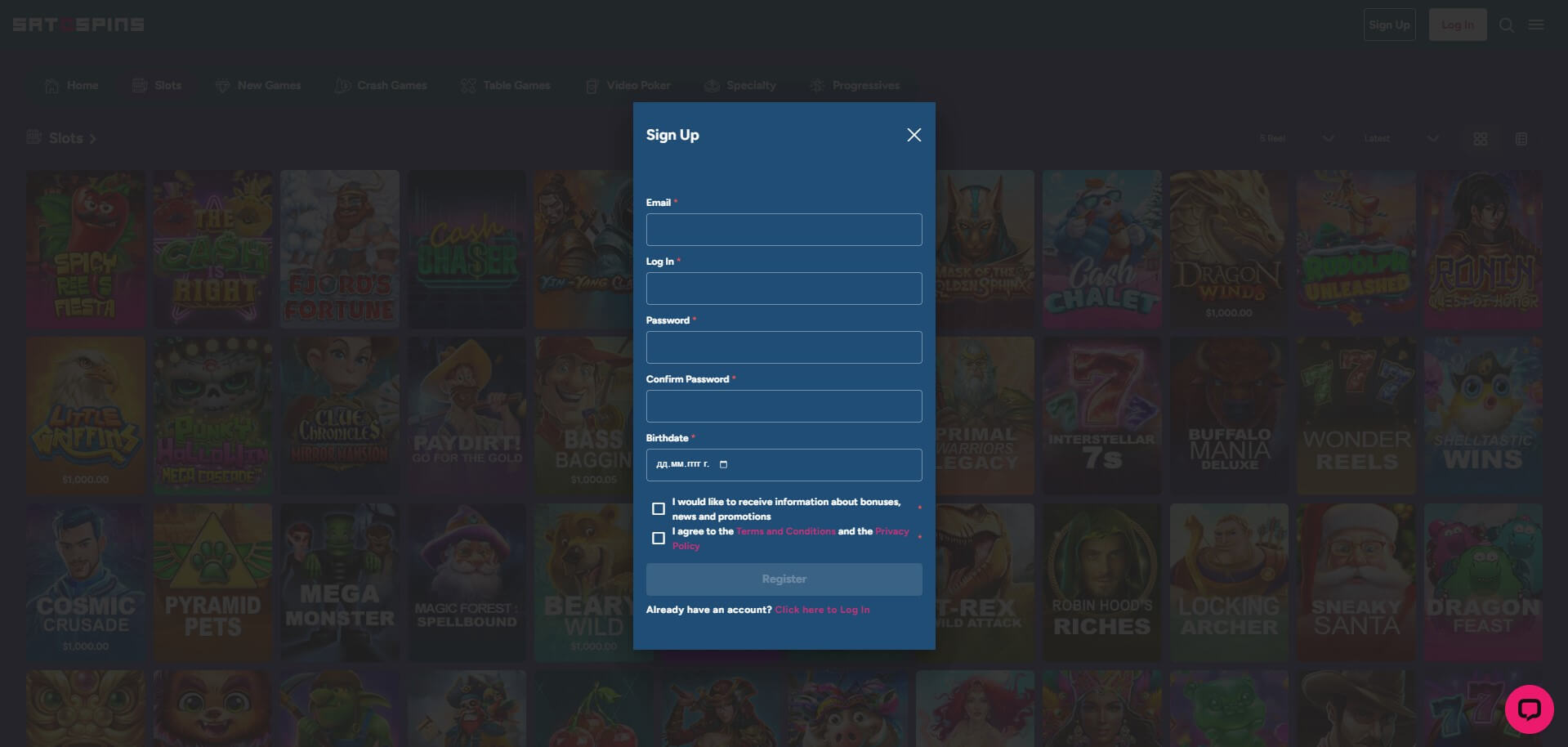Click the Birthdate date field
This screenshot has height=747, width=1568.
click(784, 465)
